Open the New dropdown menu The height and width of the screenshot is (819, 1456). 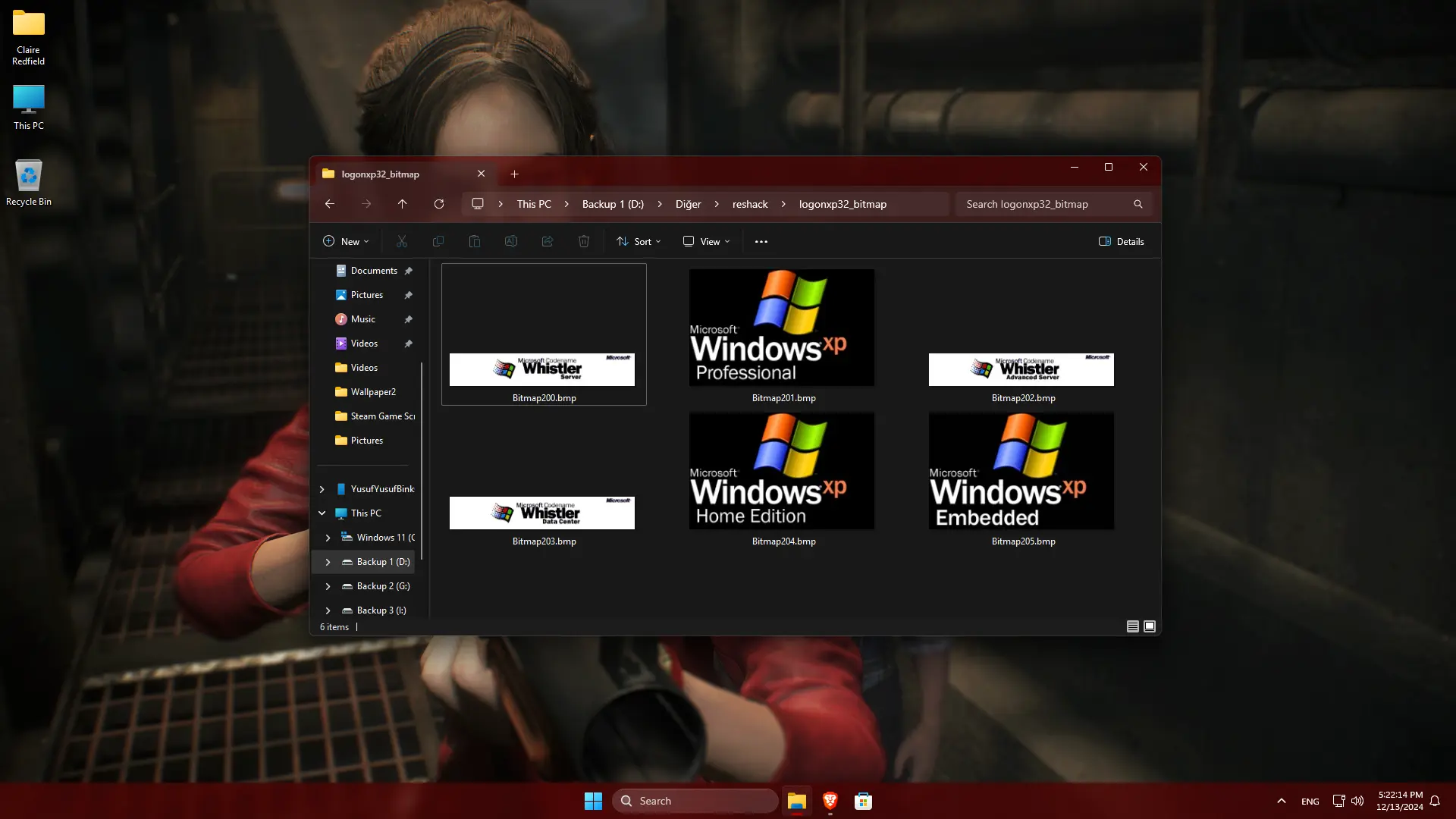346,241
